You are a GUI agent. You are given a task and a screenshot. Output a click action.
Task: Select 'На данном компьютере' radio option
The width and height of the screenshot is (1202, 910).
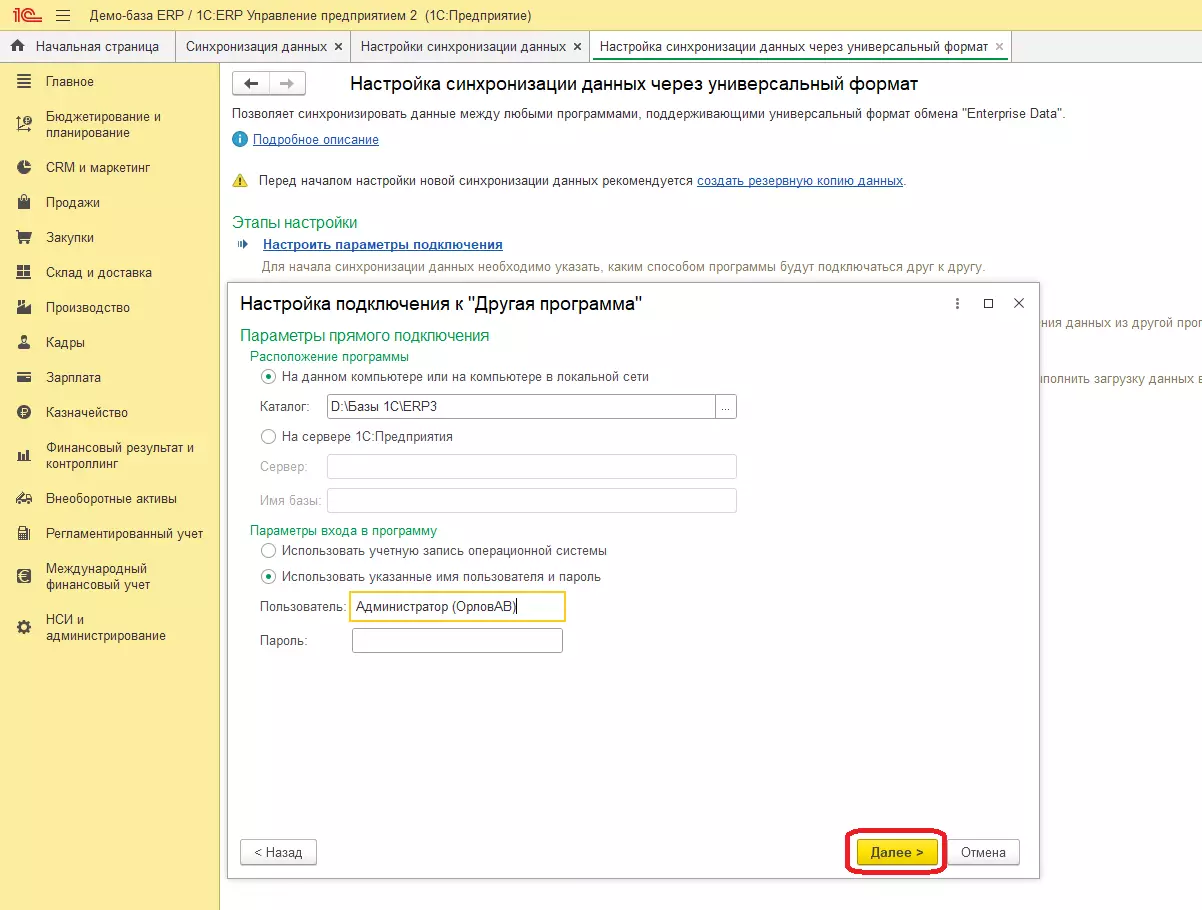(268, 377)
